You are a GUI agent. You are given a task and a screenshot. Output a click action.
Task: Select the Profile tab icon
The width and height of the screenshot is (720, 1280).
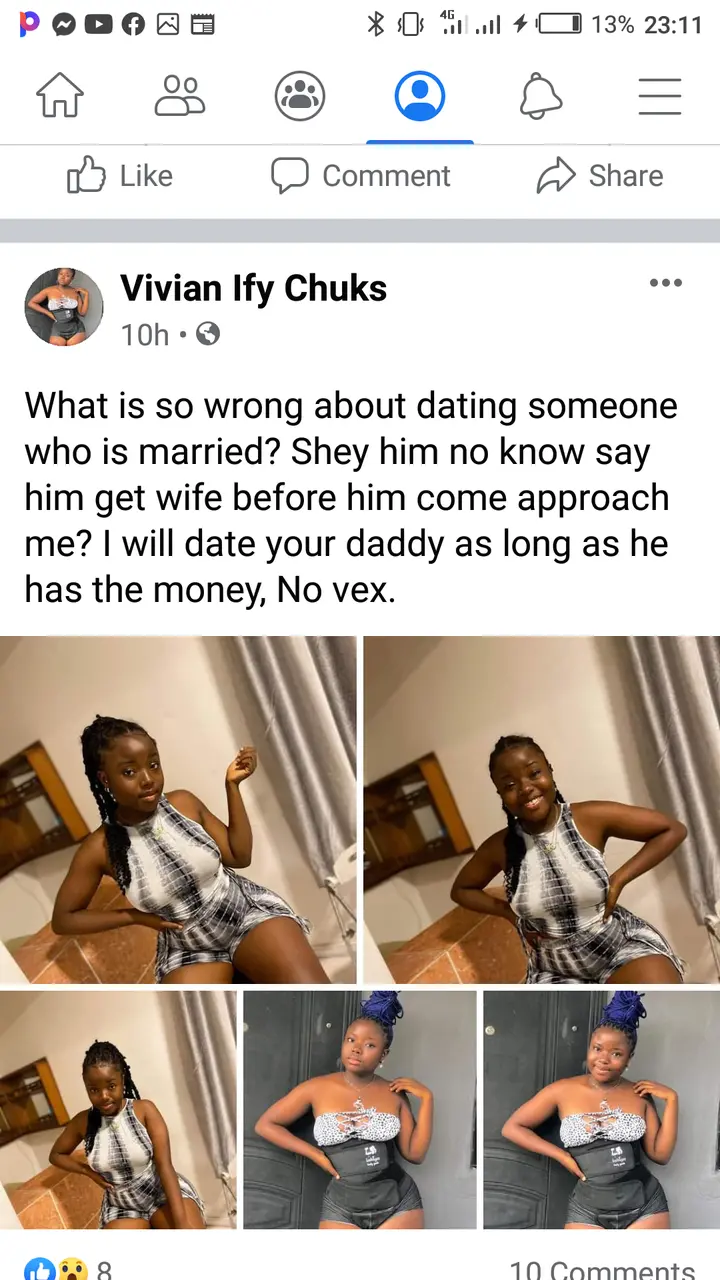pyautogui.click(x=420, y=97)
